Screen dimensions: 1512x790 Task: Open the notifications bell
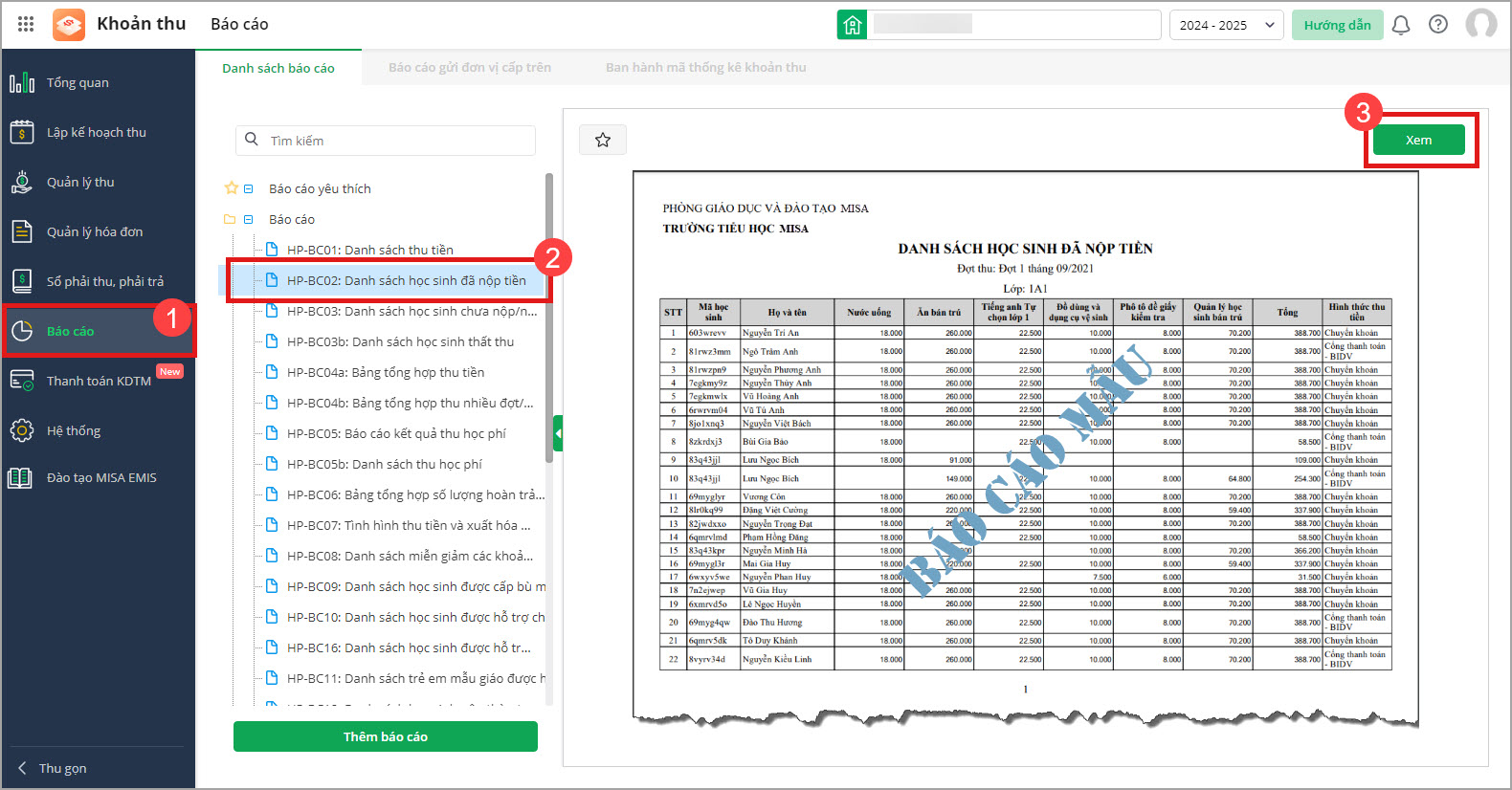(1400, 25)
